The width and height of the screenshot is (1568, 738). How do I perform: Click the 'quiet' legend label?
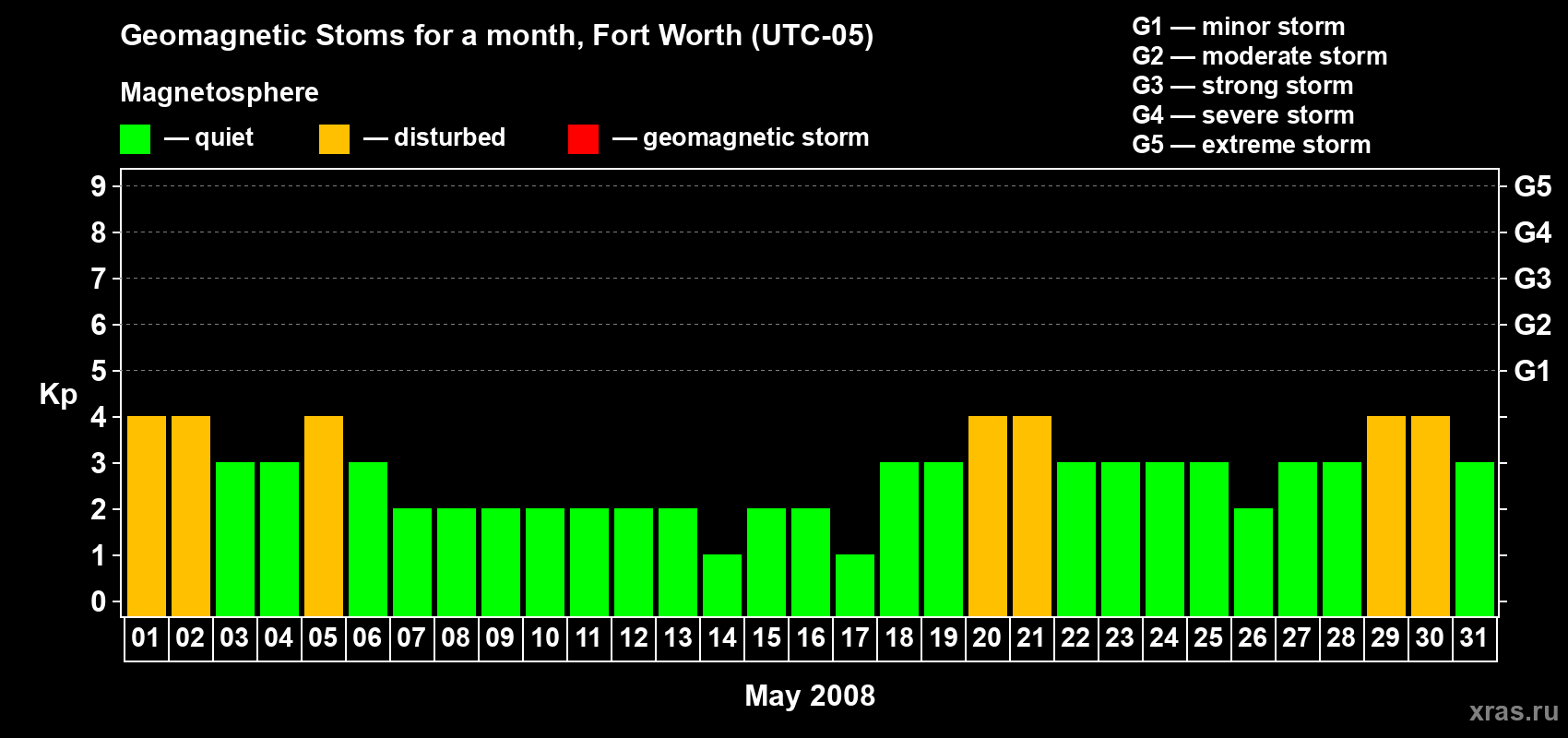pos(224,137)
